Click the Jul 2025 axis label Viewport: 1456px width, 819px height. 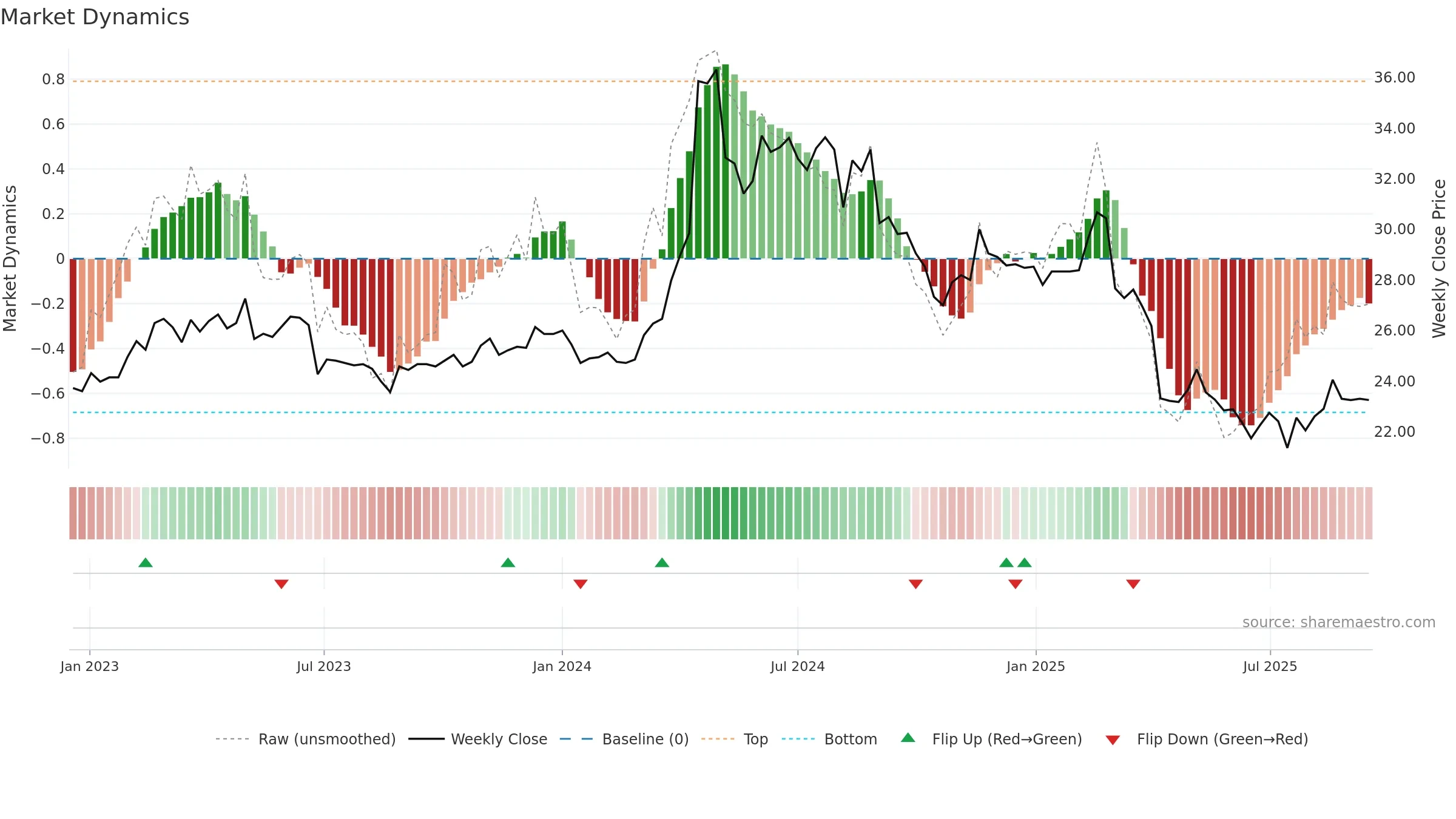pyautogui.click(x=1270, y=666)
